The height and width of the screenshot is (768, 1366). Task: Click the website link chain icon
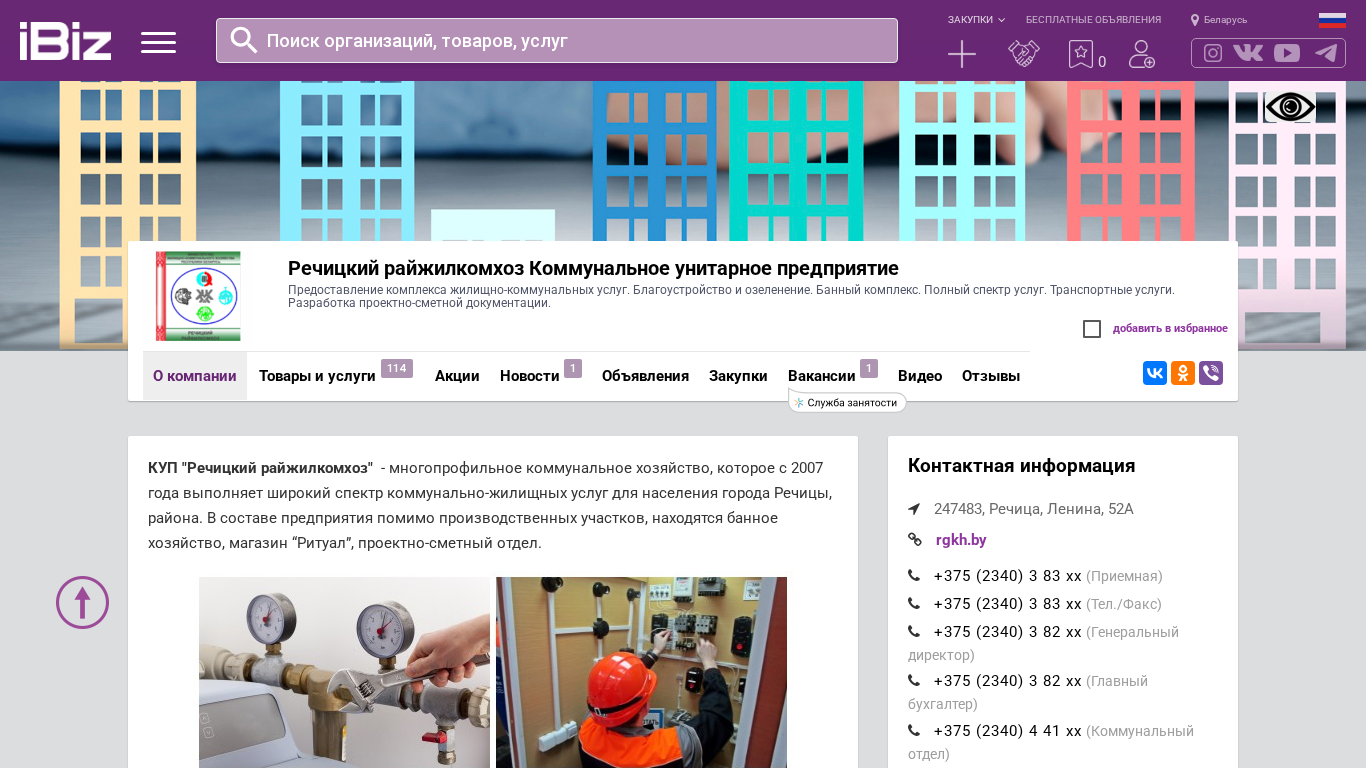pyautogui.click(x=914, y=540)
